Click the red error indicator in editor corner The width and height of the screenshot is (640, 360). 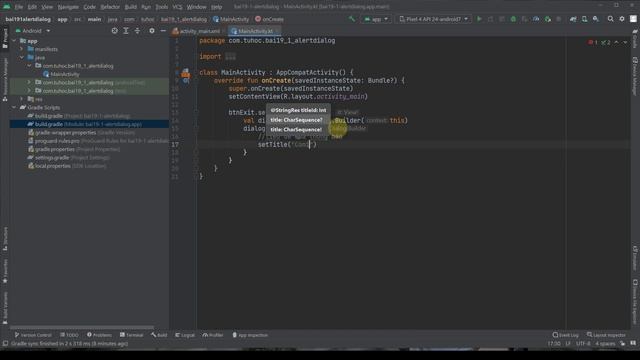point(593,42)
